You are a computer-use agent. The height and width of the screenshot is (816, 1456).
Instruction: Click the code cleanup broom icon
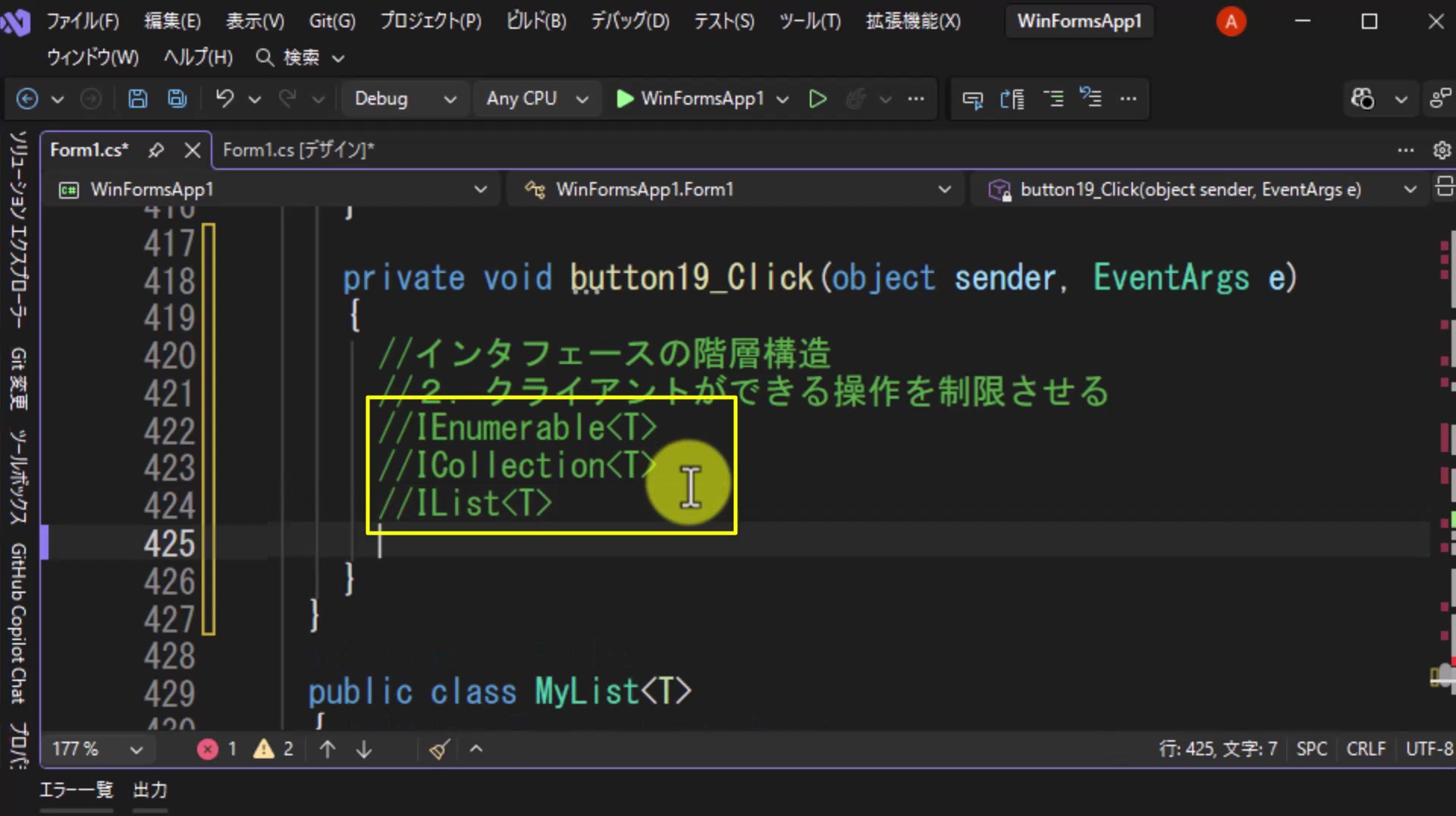click(x=440, y=749)
